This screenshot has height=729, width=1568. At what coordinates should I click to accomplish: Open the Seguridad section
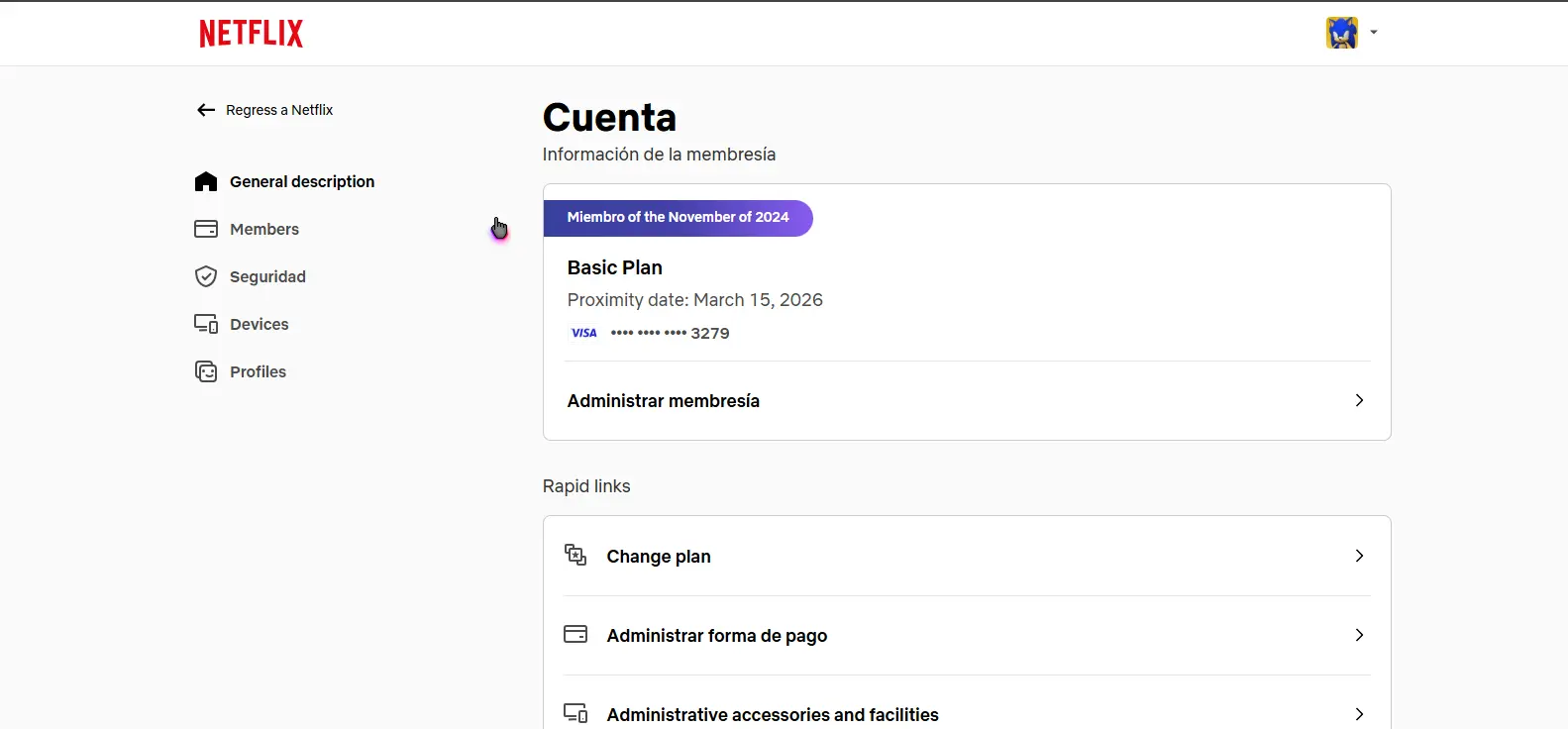point(251,276)
